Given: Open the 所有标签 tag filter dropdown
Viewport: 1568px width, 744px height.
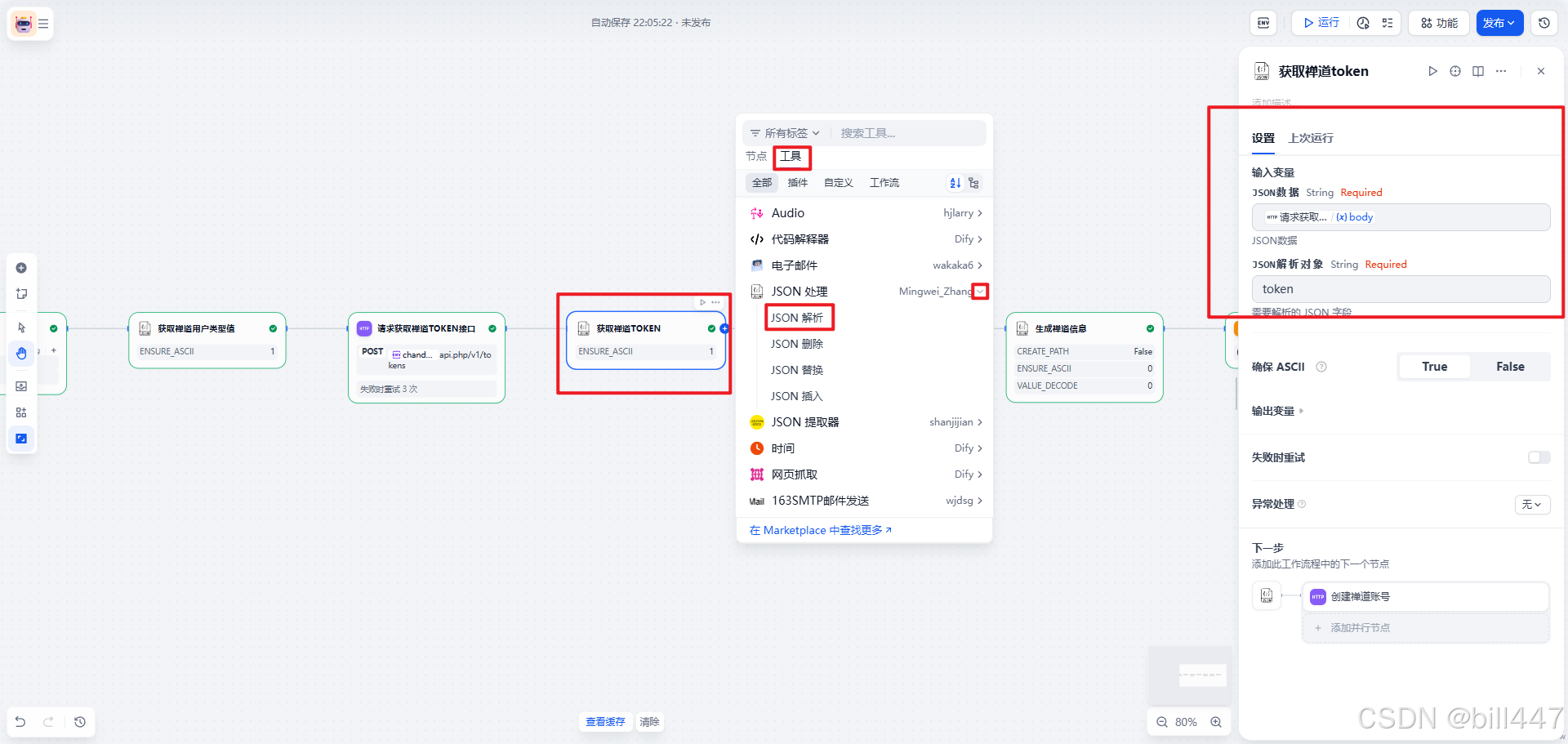Looking at the screenshot, I should [785, 133].
